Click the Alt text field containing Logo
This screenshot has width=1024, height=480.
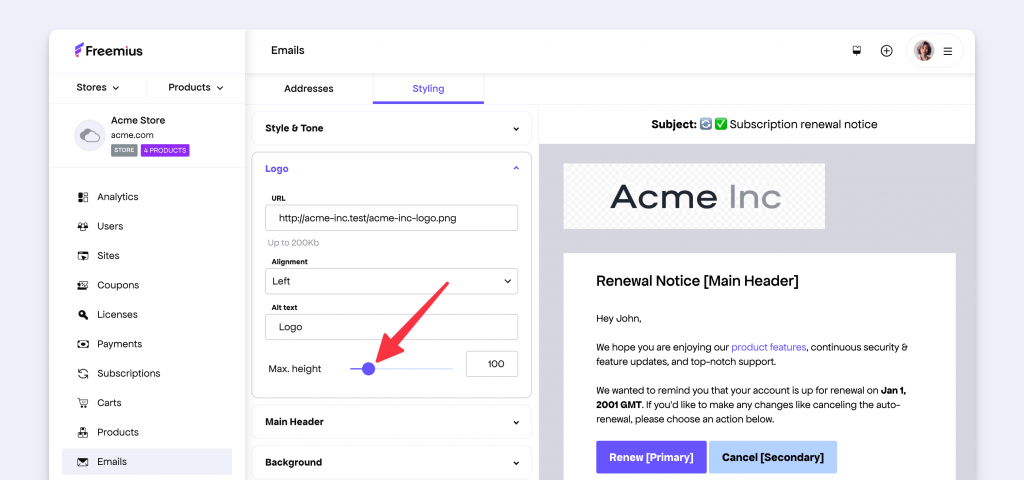(x=391, y=327)
